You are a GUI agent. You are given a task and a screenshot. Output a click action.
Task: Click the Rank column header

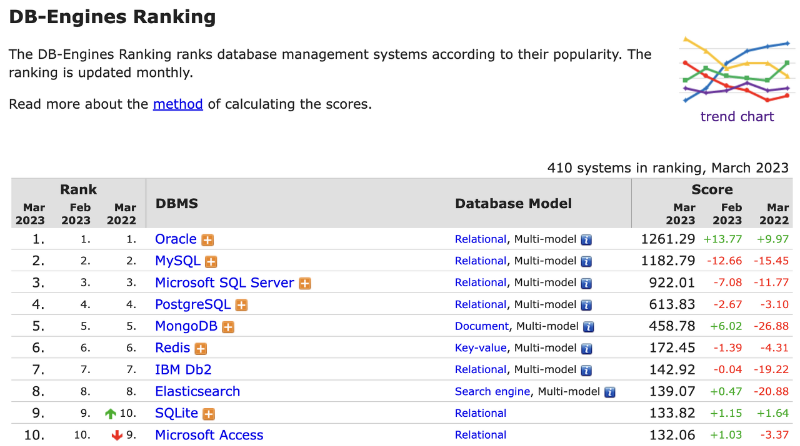pyautogui.click(x=78, y=189)
